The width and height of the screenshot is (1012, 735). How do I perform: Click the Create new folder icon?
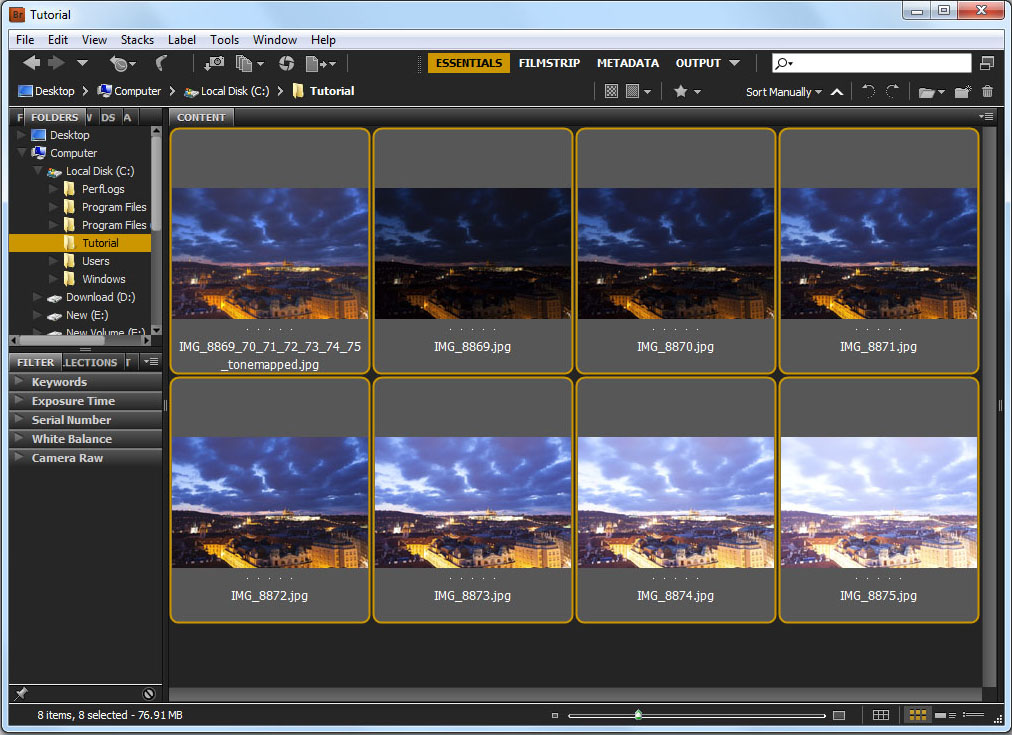[962, 91]
